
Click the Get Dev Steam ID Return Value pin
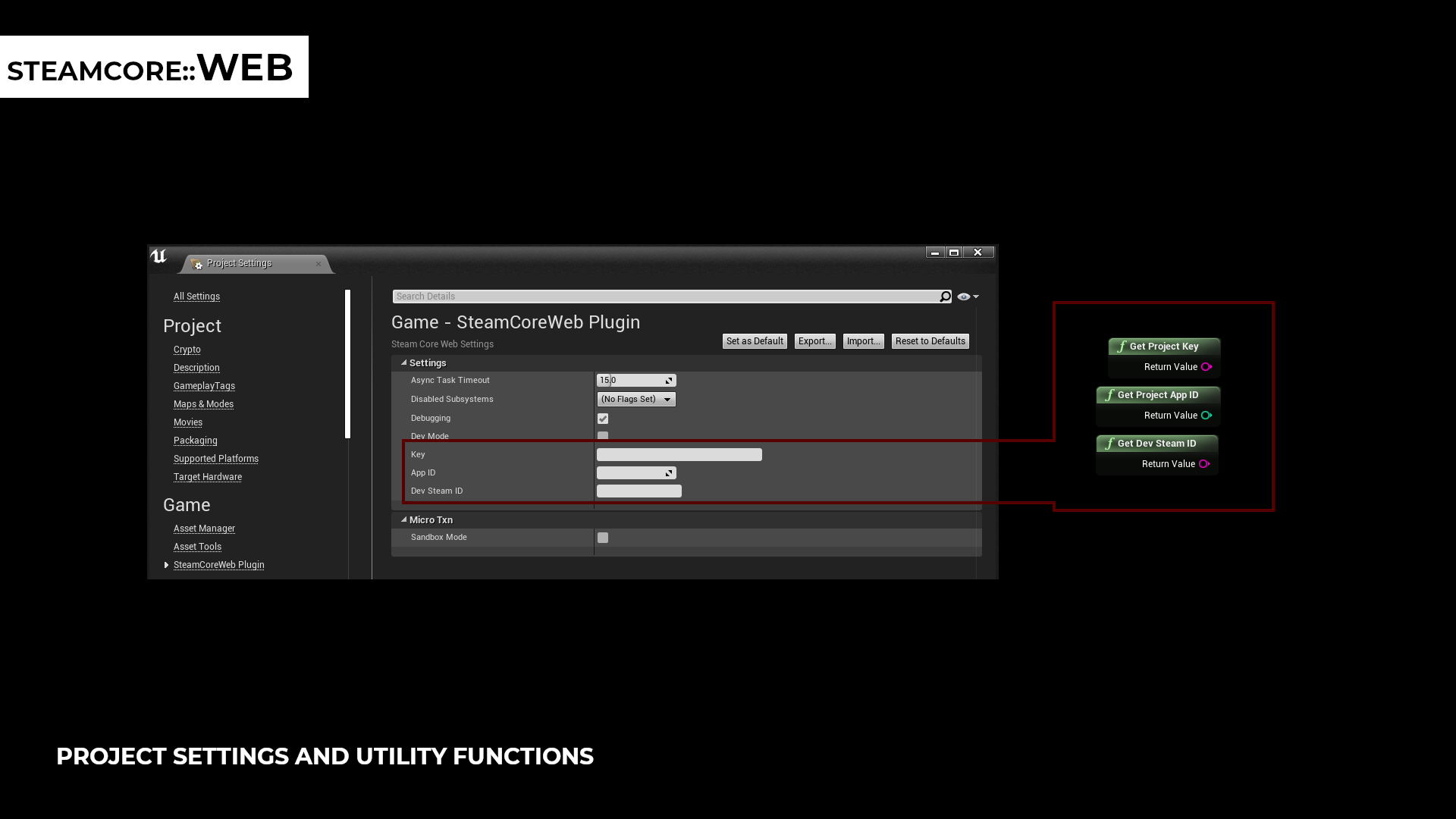click(x=1204, y=464)
